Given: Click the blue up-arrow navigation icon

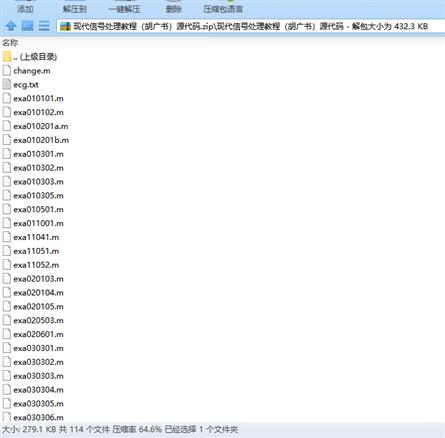Looking at the screenshot, I should point(11,26).
